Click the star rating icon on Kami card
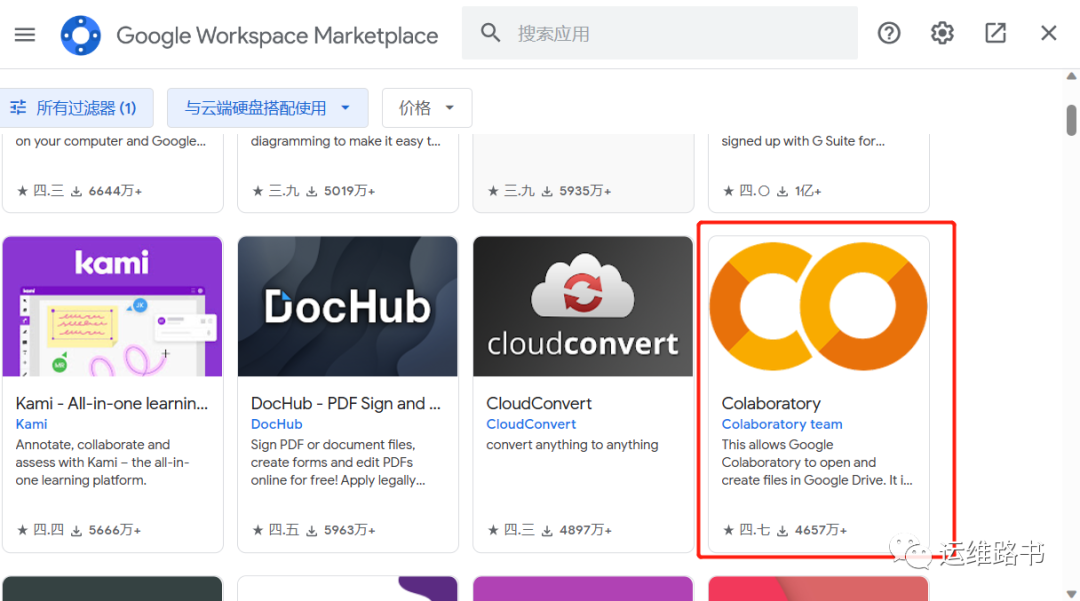 pyautogui.click(x=23, y=530)
